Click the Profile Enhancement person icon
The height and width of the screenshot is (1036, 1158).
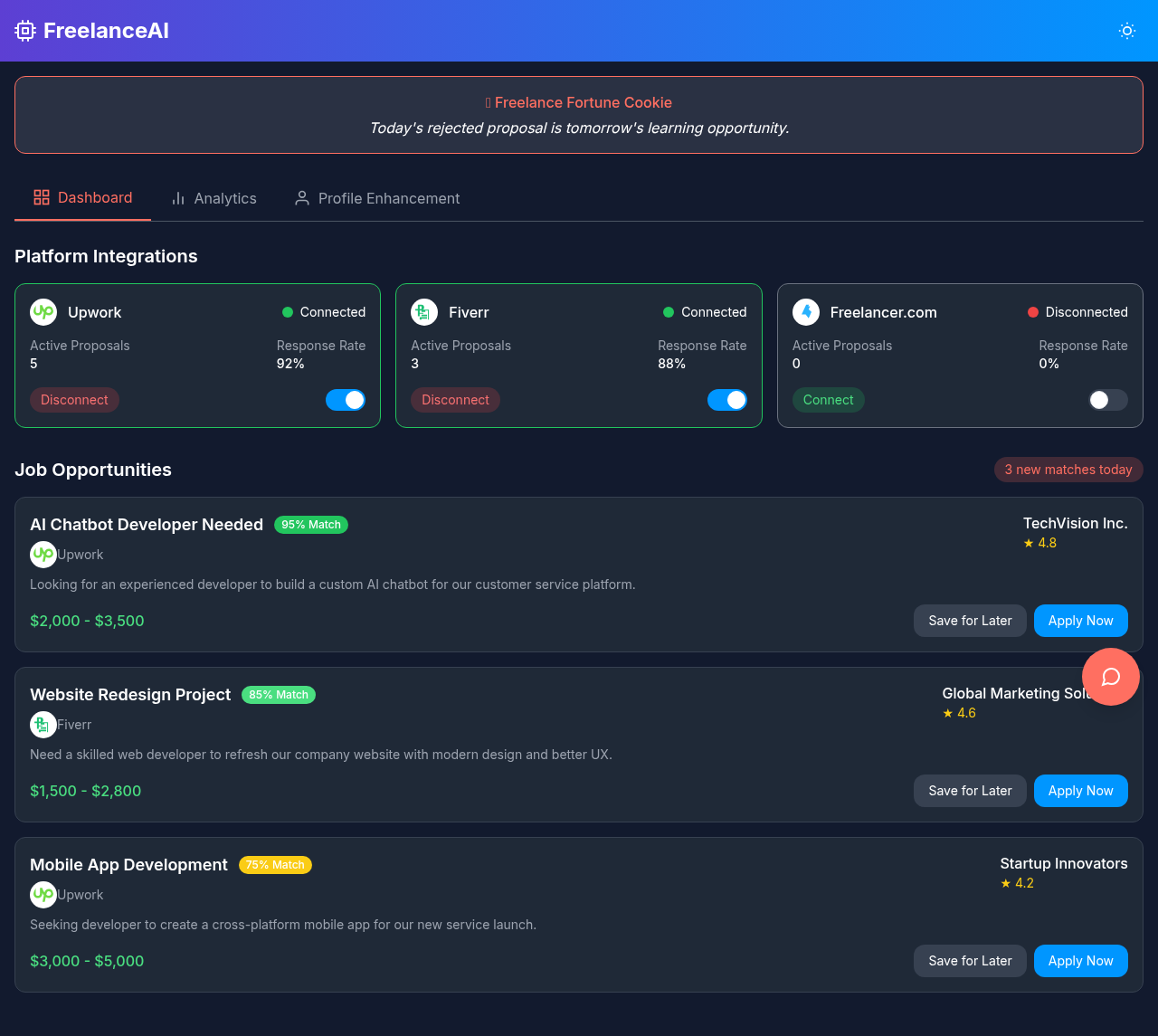(301, 197)
